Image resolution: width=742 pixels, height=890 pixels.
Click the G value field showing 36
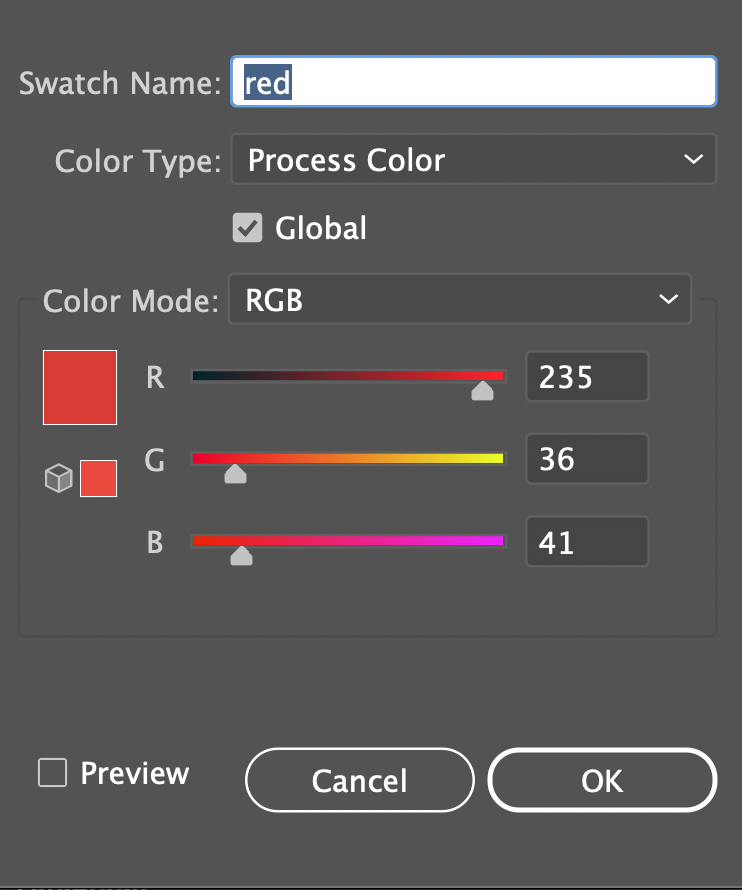(x=587, y=459)
